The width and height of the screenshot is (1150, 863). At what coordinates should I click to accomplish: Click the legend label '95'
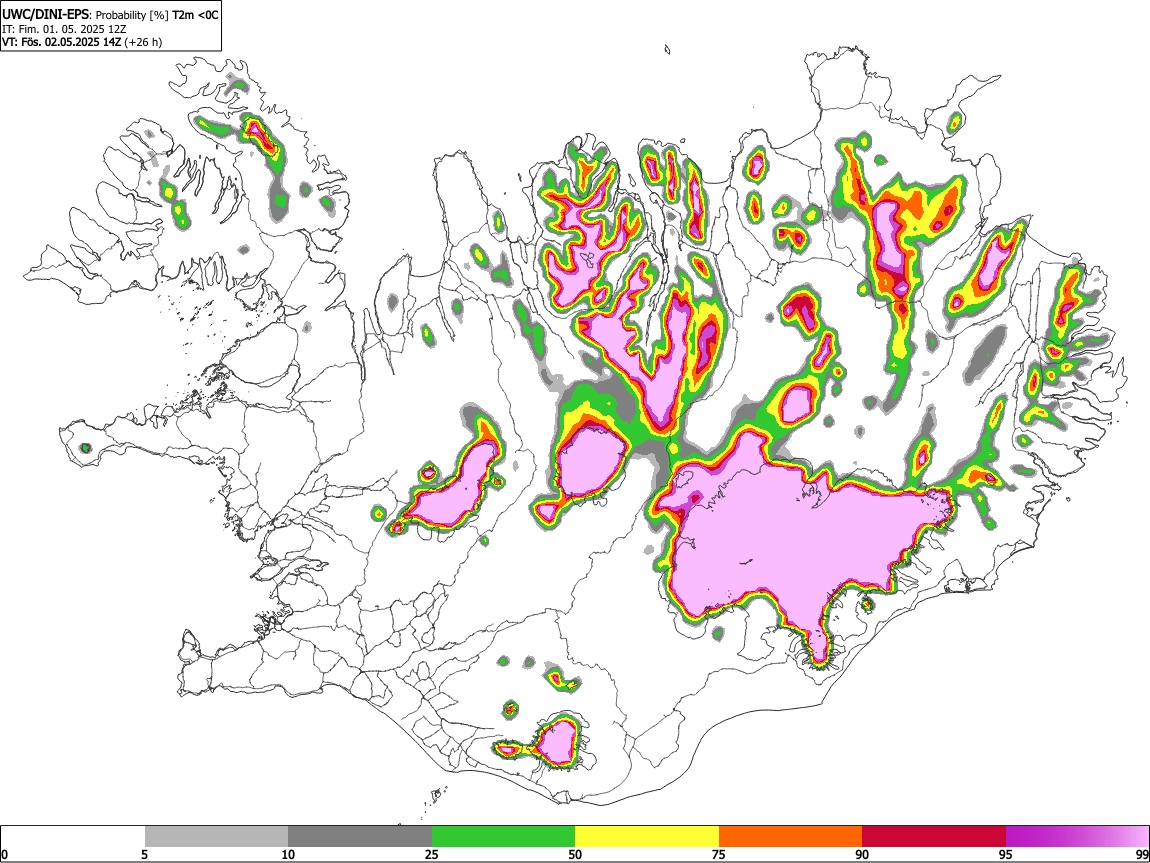1006,854
